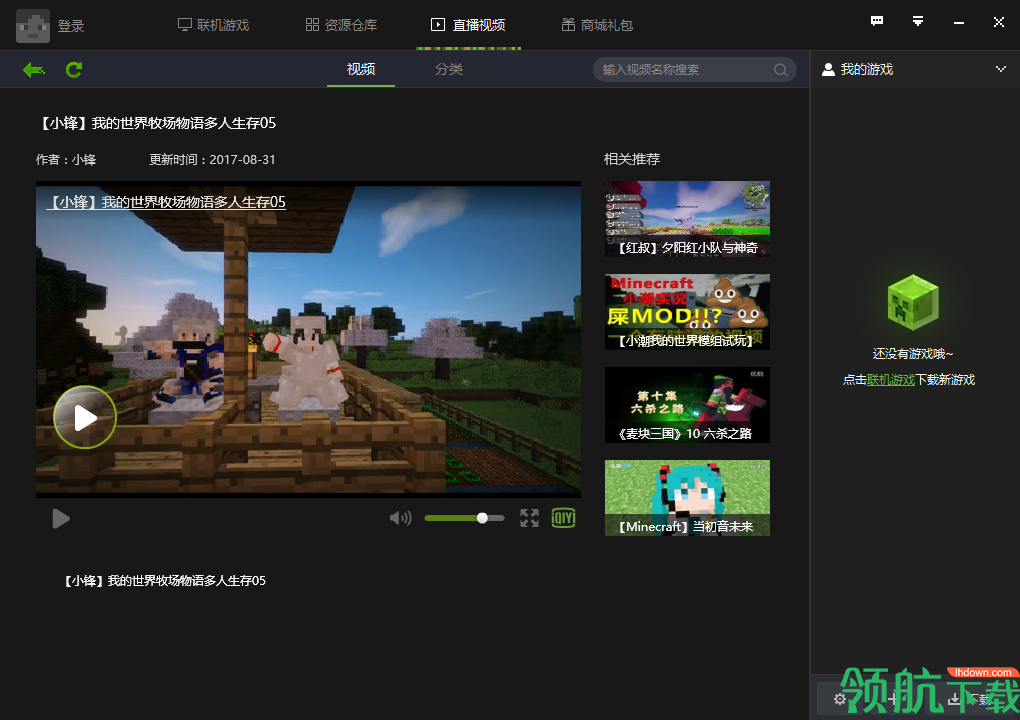
Task: Click the green back arrow icon
Action: click(34, 70)
